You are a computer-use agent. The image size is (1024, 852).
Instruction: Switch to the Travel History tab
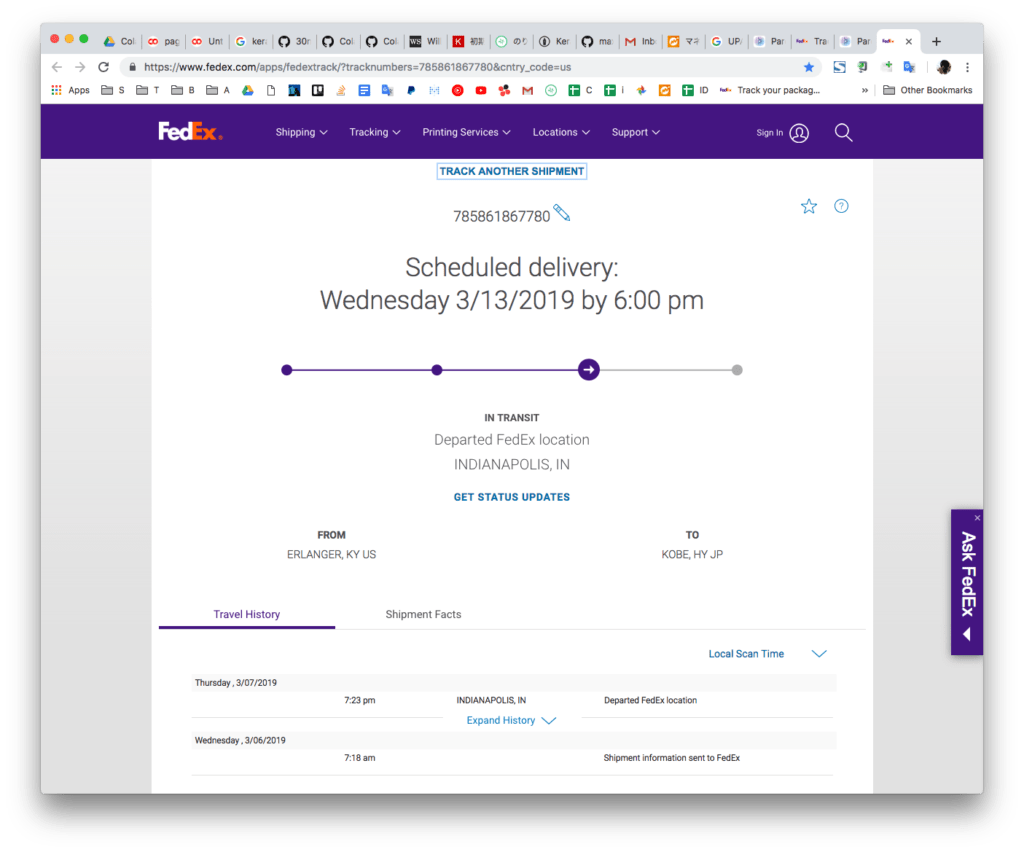(x=247, y=614)
